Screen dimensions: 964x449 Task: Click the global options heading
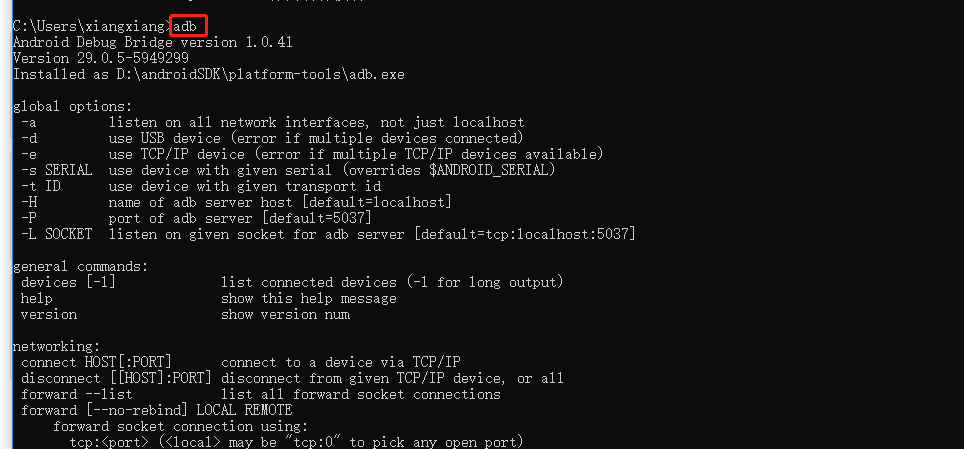(x=72, y=106)
